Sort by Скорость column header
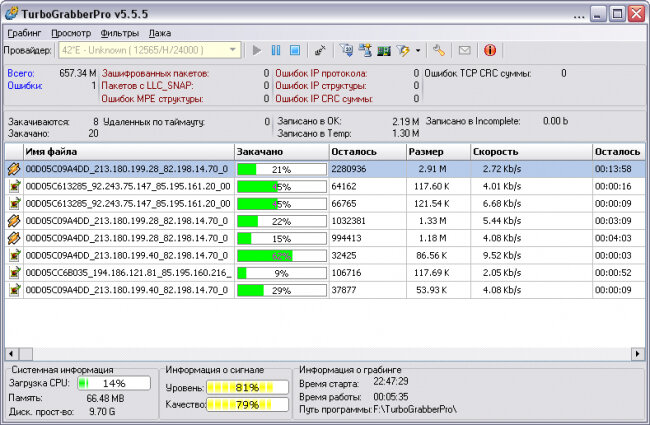Image resolution: width=650 pixels, height=425 pixels. (x=531, y=152)
